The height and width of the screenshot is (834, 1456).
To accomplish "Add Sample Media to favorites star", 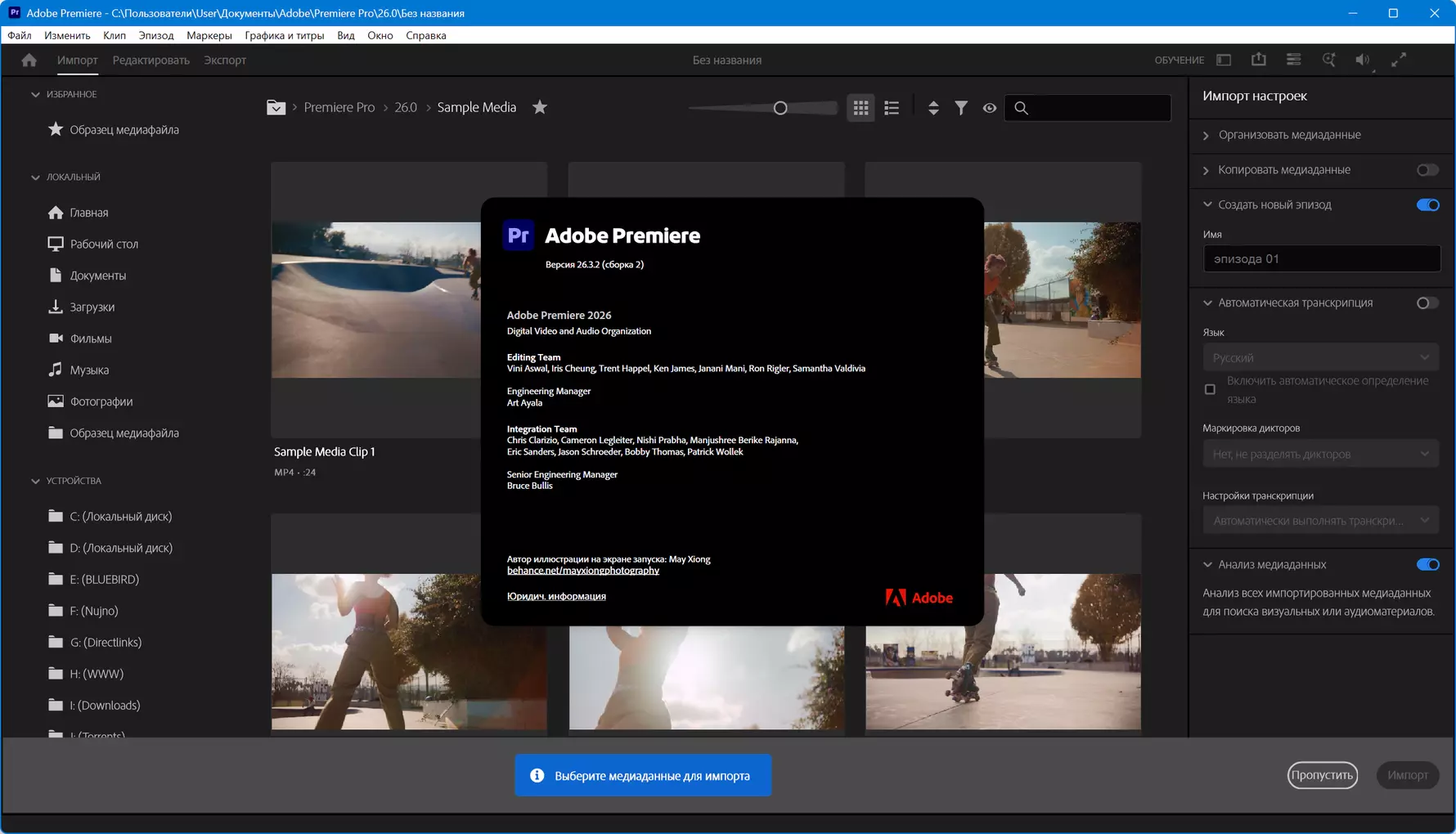I will click(540, 107).
